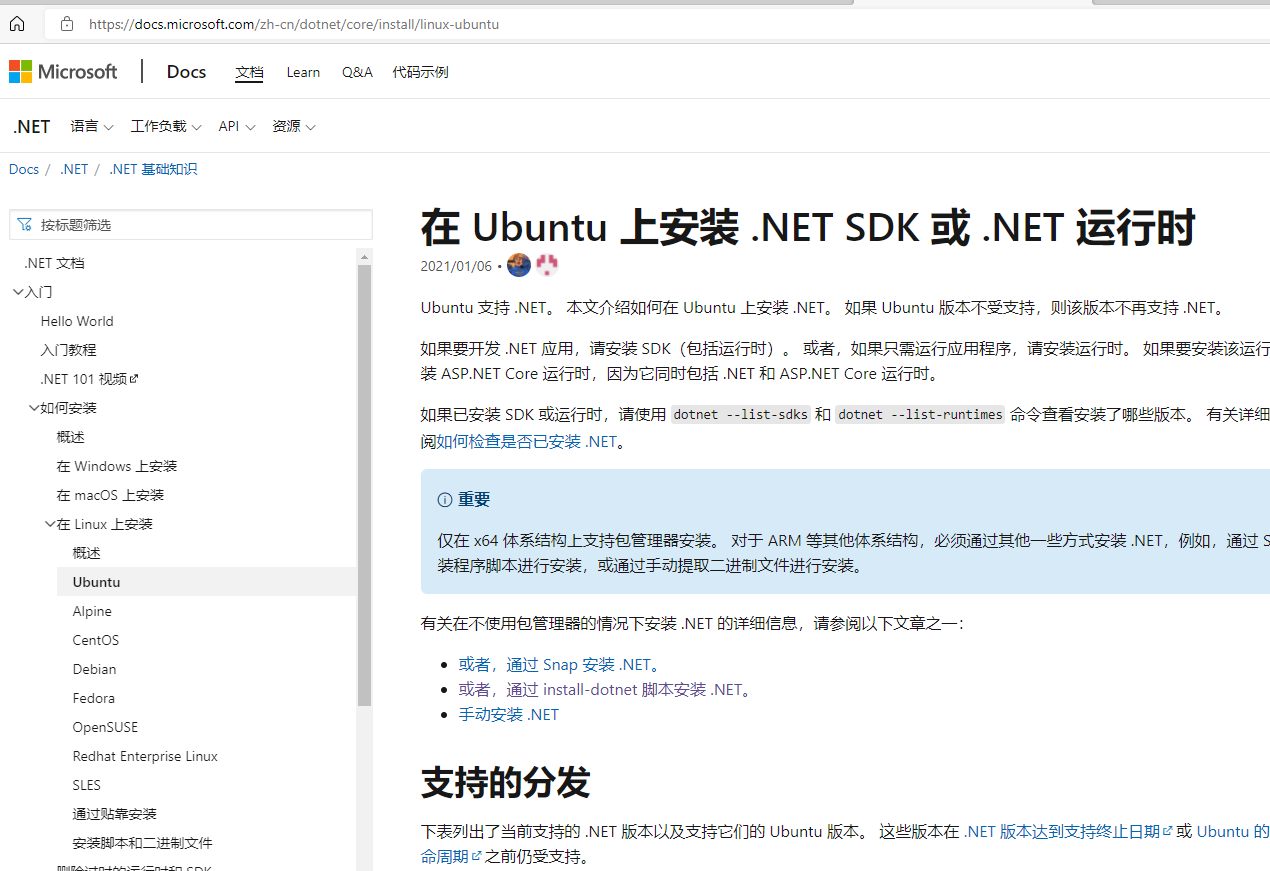
Task: Click the browser home icon
Action: click(x=17, y=24)
